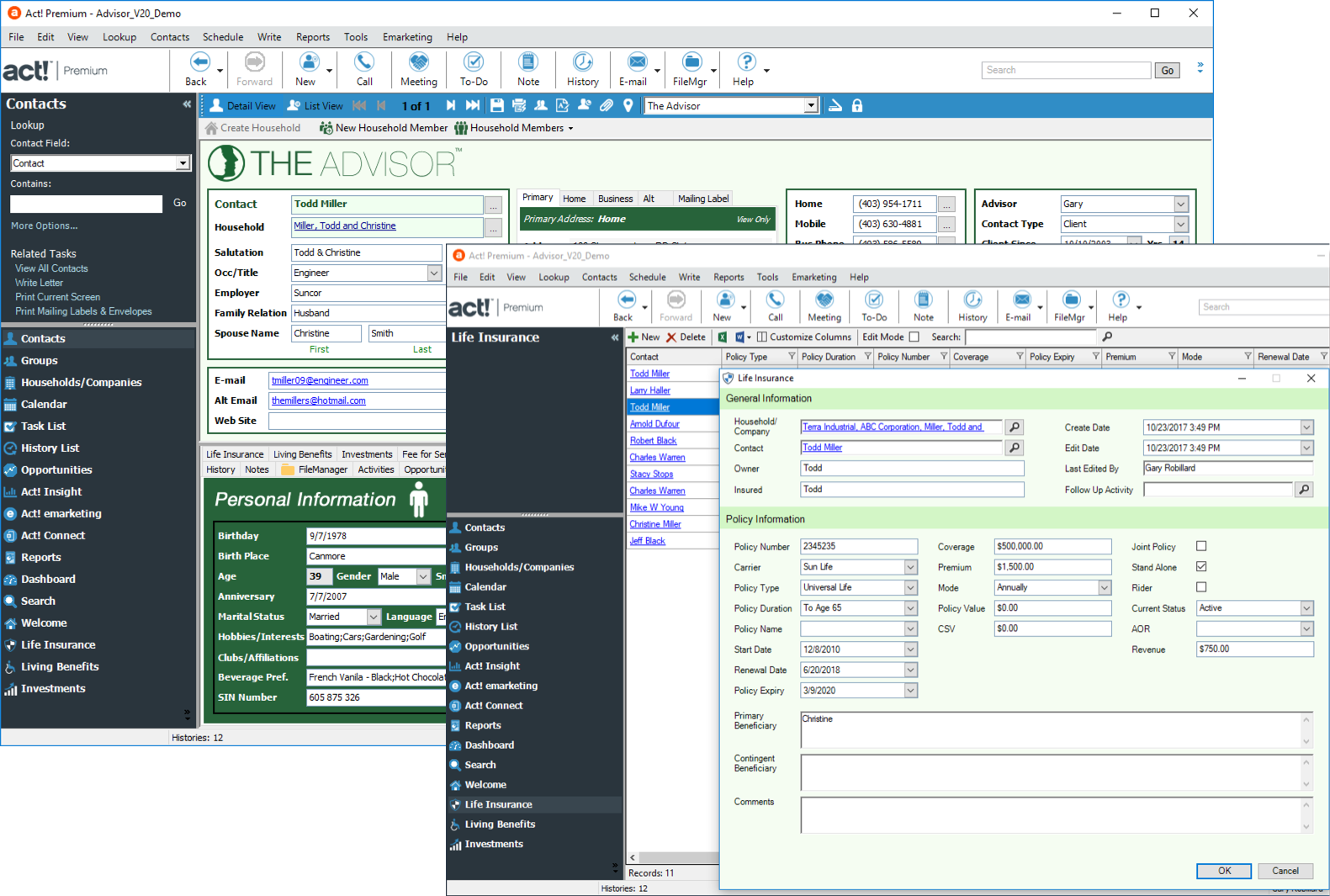Open Policy Type dropdown showing Universal Life
This screenshot has height=896, width=1330.
click(910, 587)
